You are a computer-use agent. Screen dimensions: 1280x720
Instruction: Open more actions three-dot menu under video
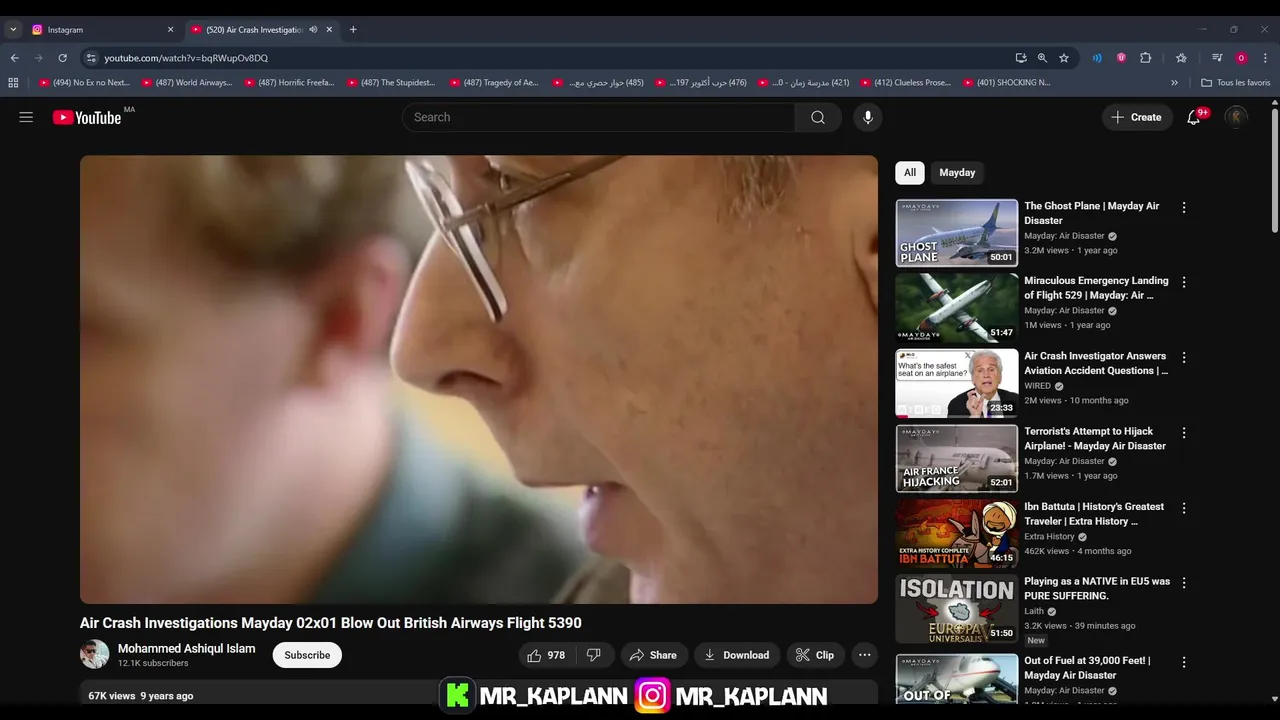pos(865,655)
